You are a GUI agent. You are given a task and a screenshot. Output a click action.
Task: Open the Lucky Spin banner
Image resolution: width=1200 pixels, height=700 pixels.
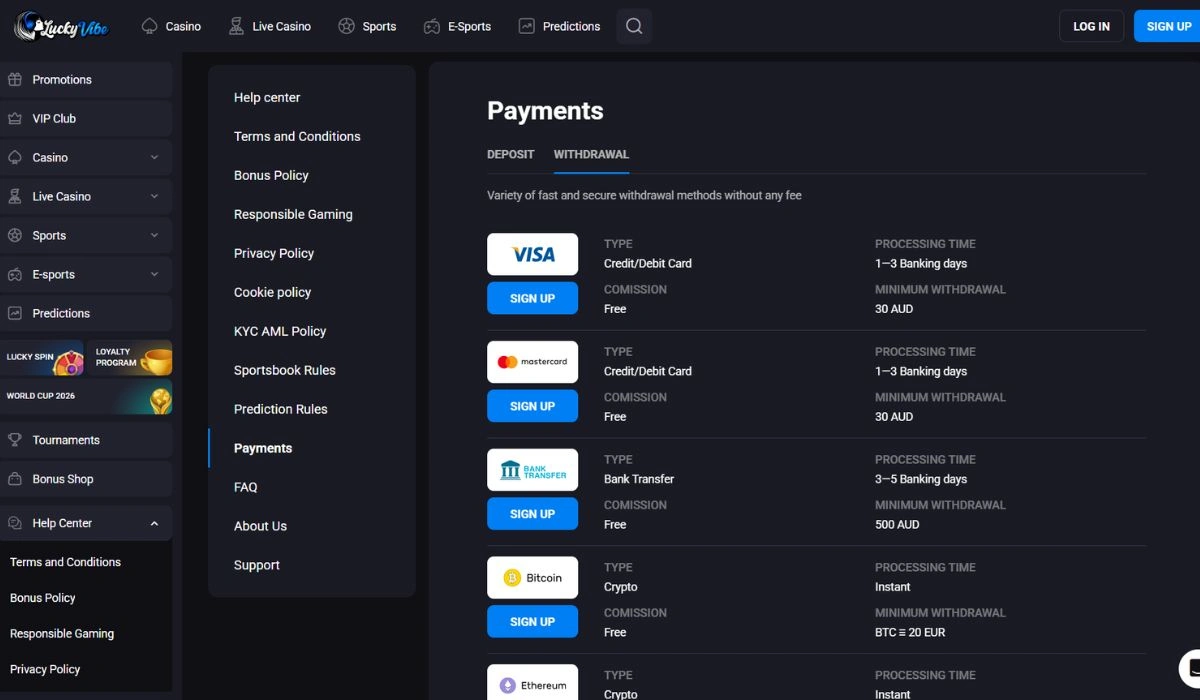coord(43,357)
